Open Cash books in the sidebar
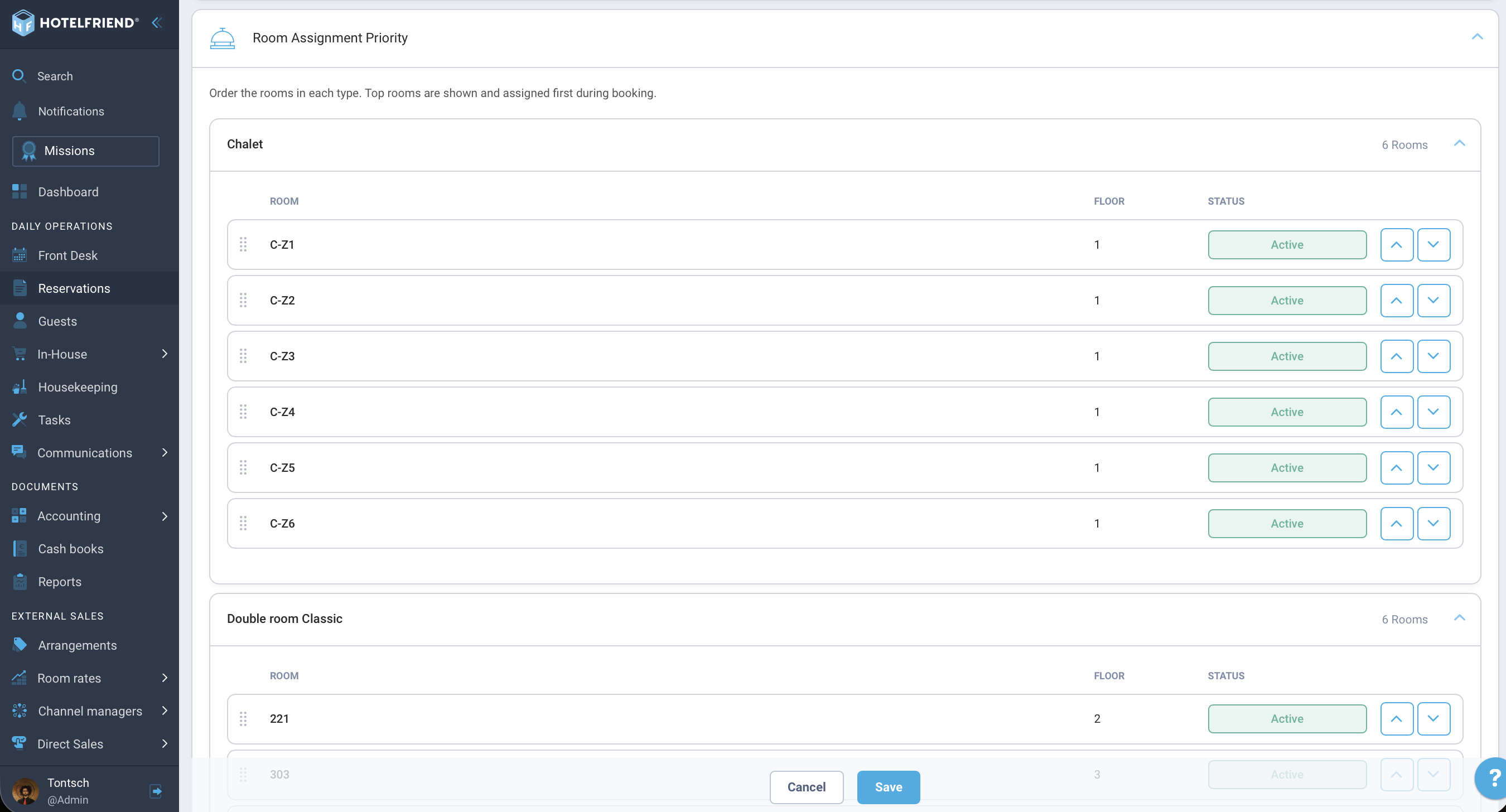1506x812 pixels. click(x=89, y=549)
